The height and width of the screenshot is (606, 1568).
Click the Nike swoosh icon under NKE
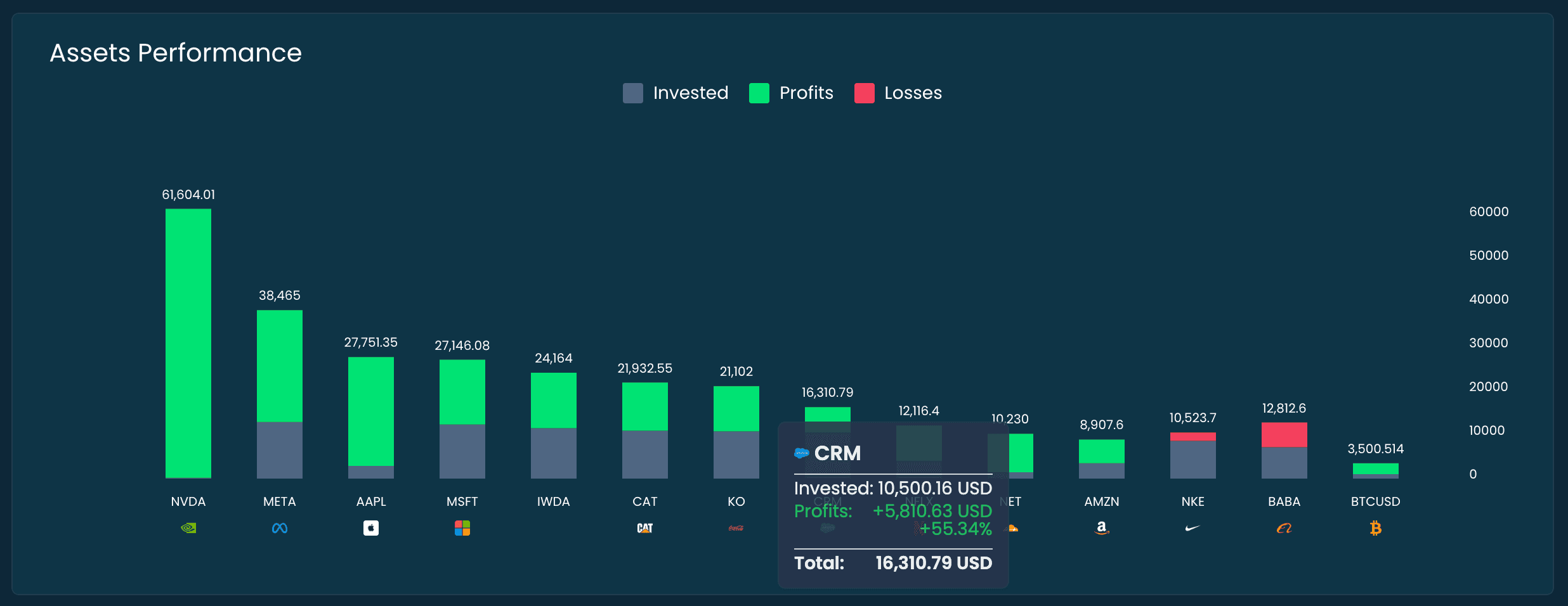(x=1193, y=528)
